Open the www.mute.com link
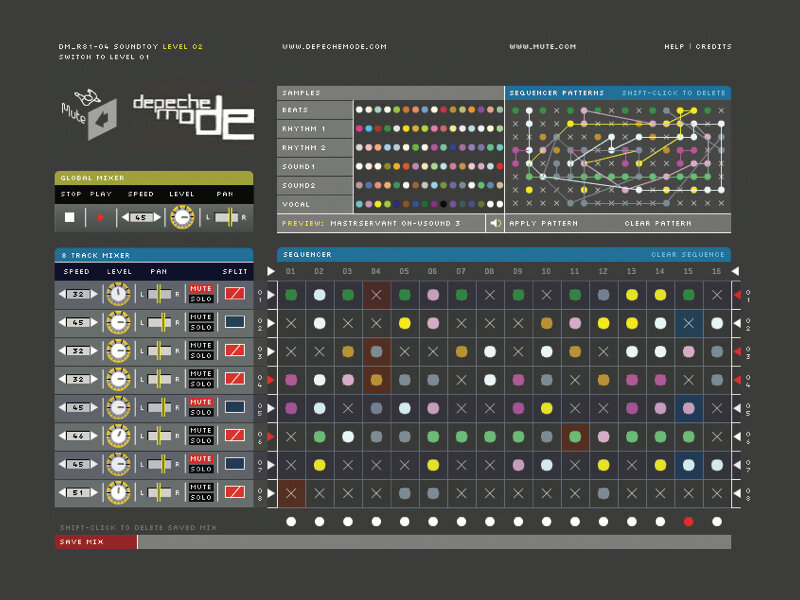Viewport: 800px width, 600px height. [x=542, y=46]
